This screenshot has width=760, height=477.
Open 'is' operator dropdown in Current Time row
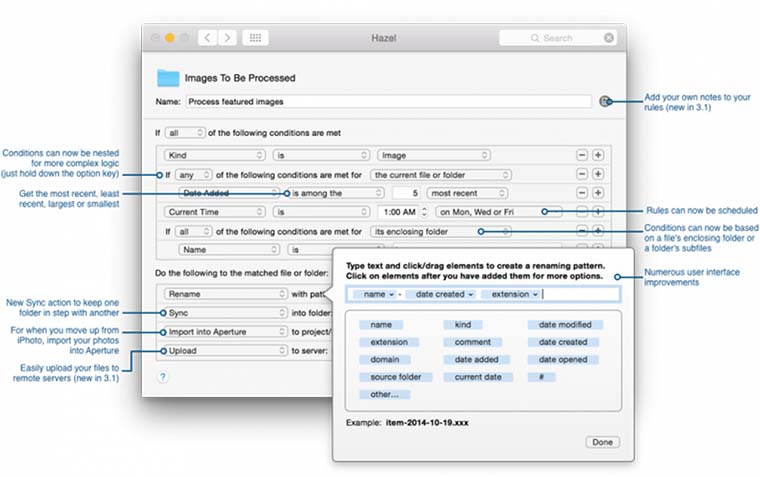(x=321, y=212)
